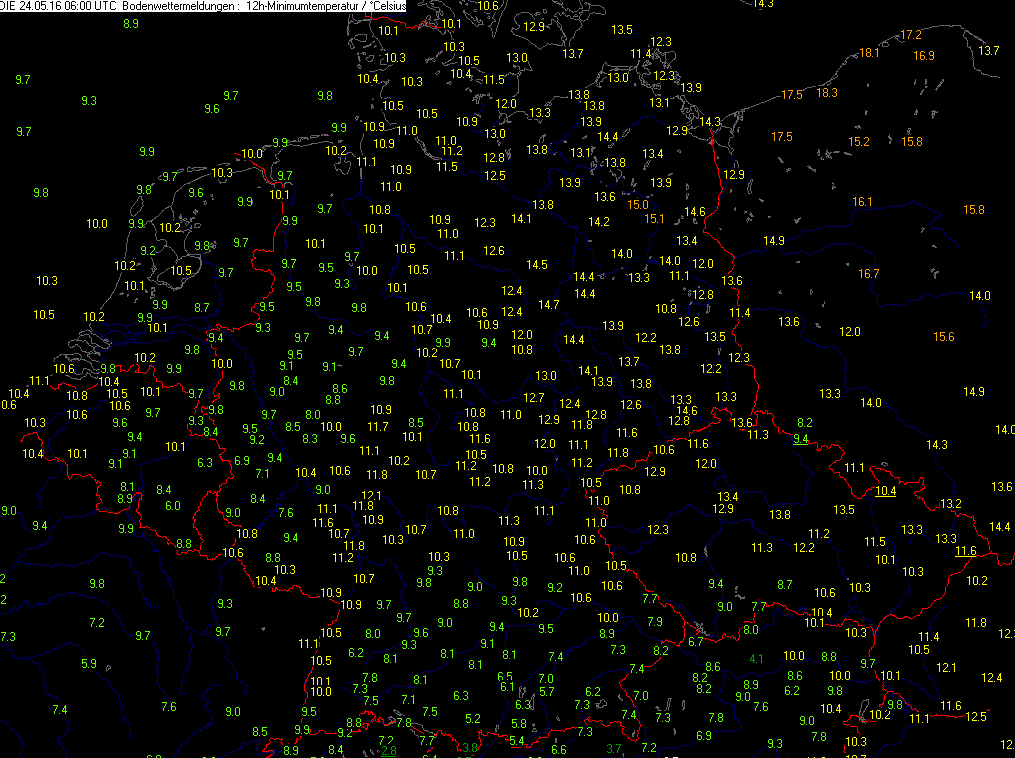Select the yellow 16.1 temperature reading
Screen dimensions: 1015x758
point(862,202)
